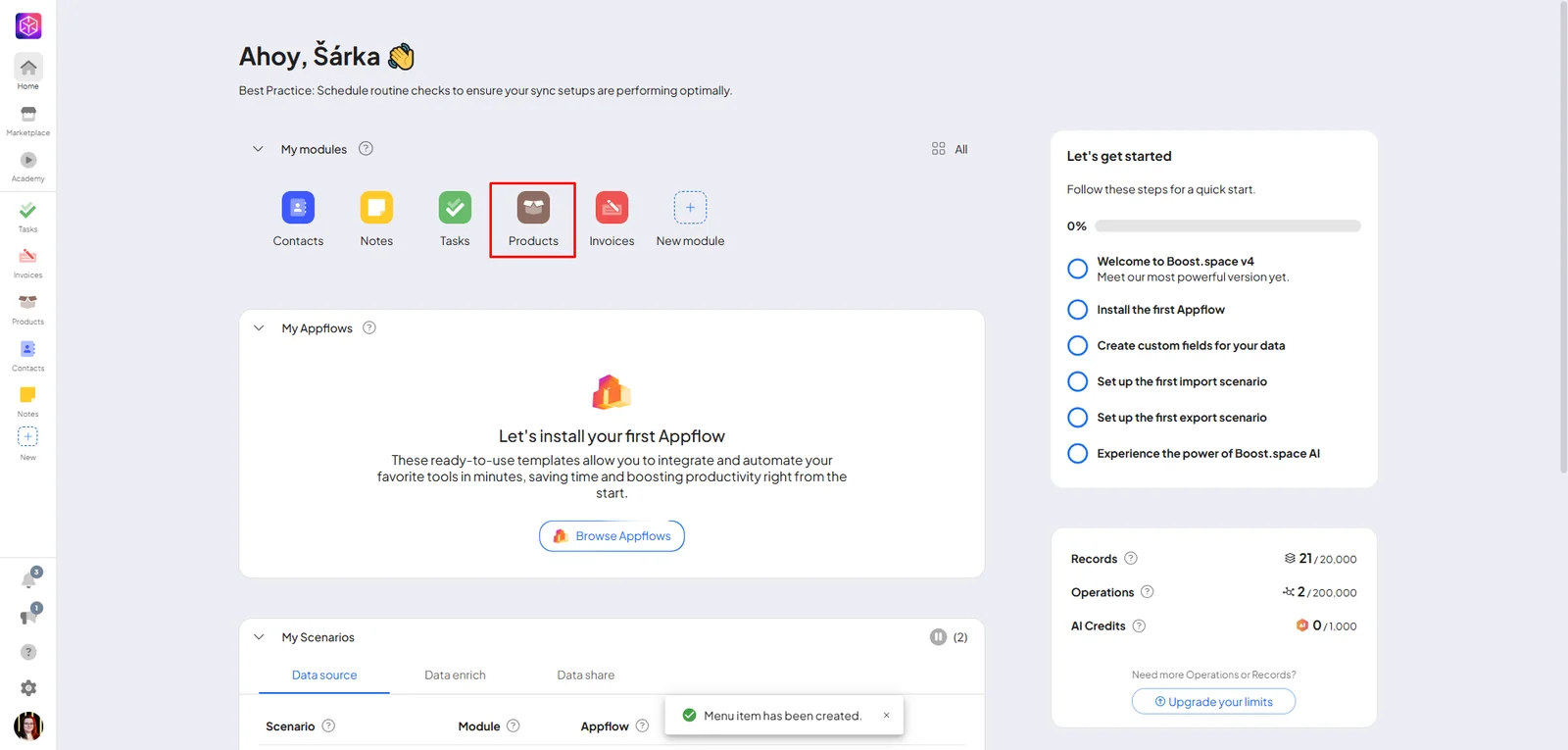Click the Appflow column header text
Screen dimensions: 1568x750
pos(605,726)
